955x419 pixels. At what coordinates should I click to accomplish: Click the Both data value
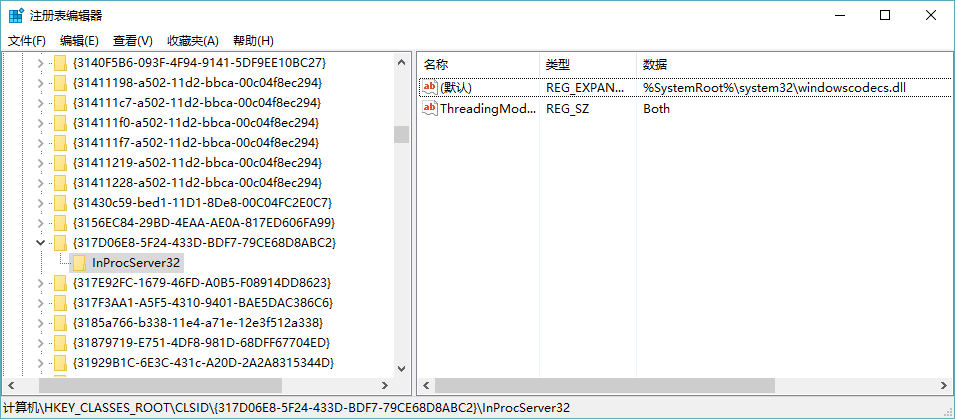pyautogui.click(x=657, y=108)
